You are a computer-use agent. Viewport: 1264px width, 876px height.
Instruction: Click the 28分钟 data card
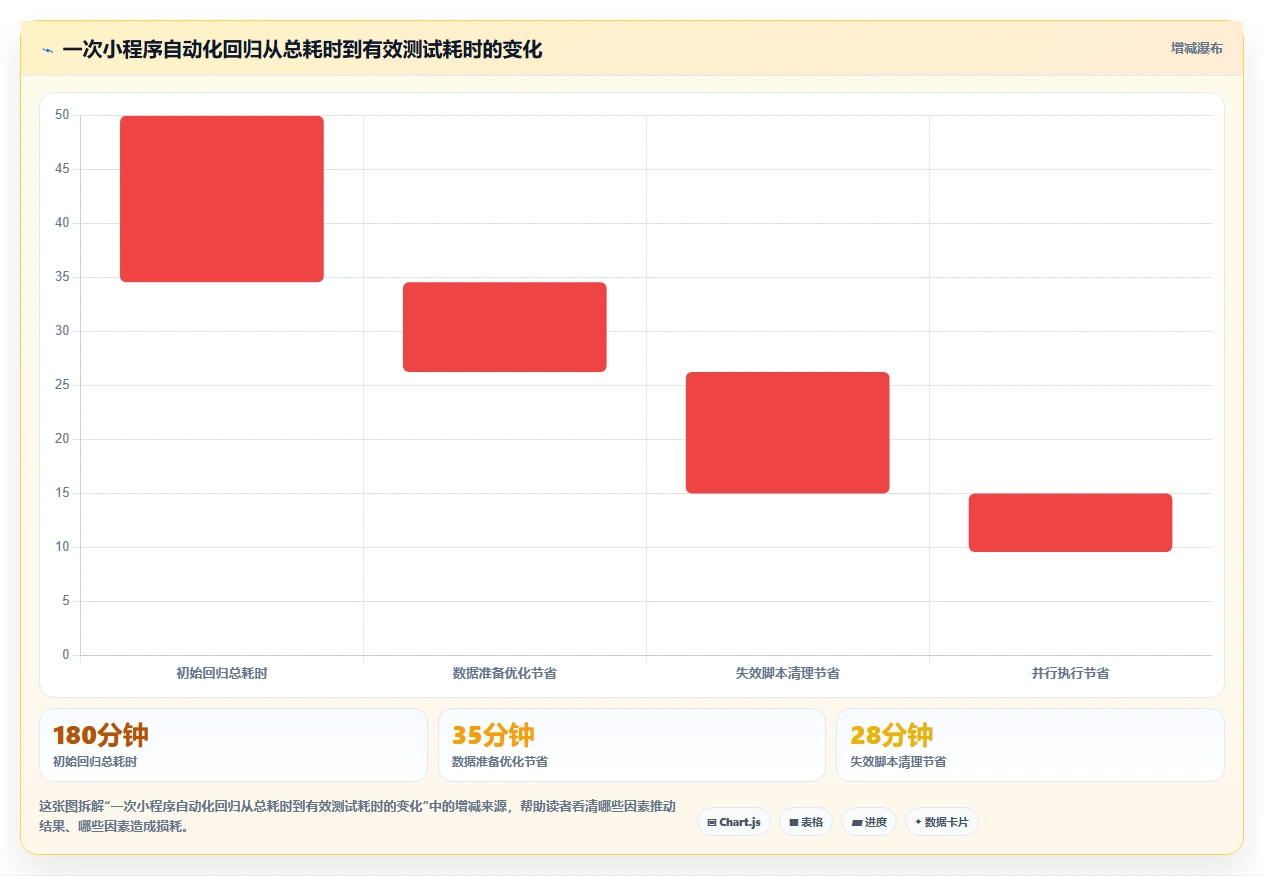[x=1030, y=745]
